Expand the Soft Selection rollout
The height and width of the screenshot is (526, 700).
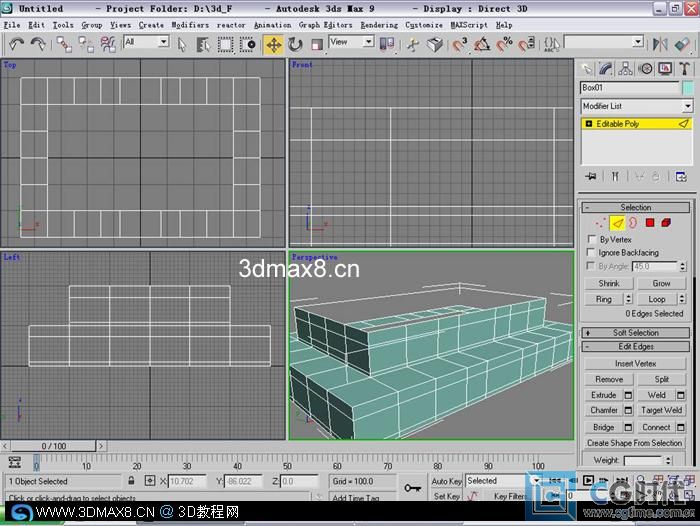pos(636,333)
